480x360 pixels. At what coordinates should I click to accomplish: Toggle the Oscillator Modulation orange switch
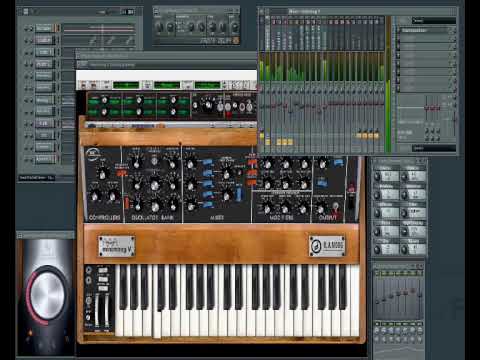(121, 173)
